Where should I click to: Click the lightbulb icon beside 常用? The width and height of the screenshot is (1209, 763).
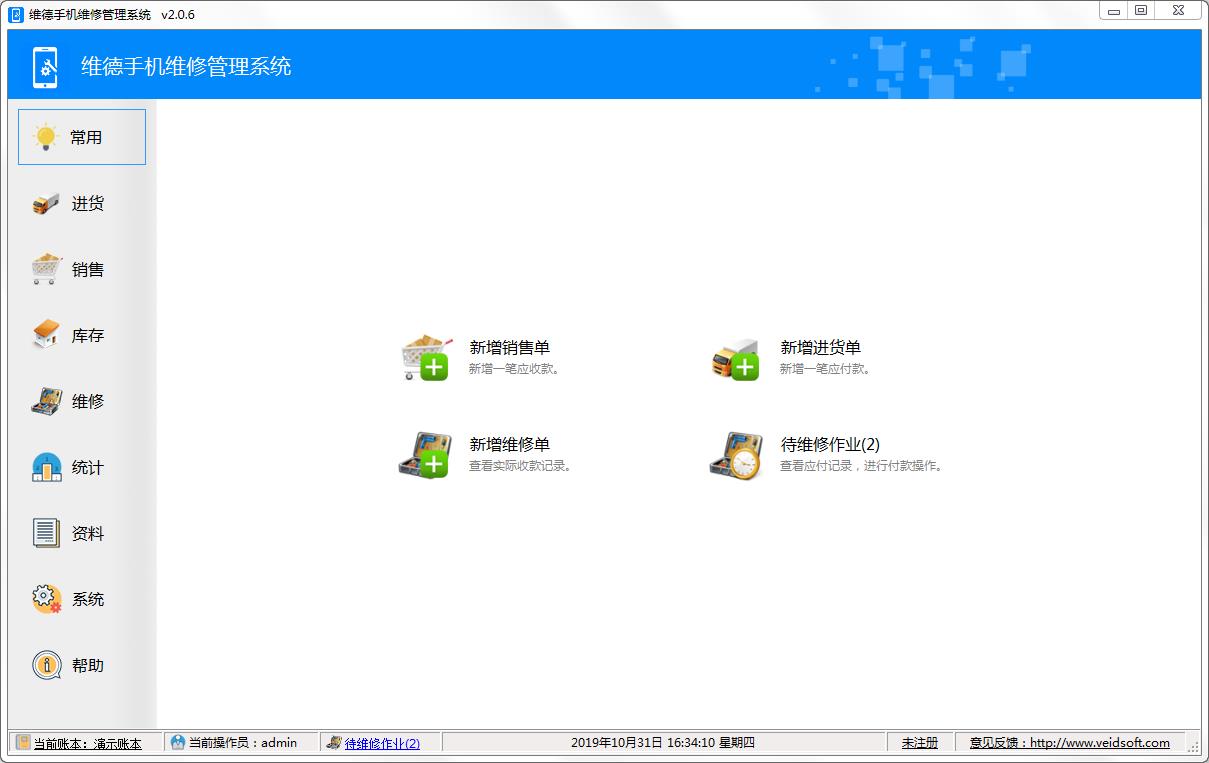pos(45,137)
